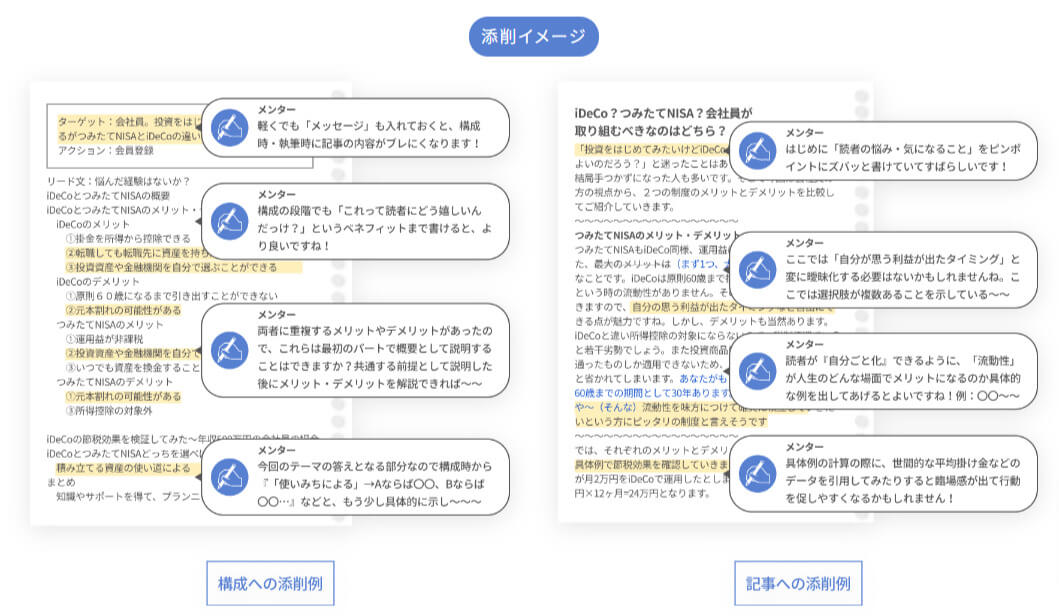Click the 添削イメージ pill button
Viewport: 1059px width, 616px height.
534,36
